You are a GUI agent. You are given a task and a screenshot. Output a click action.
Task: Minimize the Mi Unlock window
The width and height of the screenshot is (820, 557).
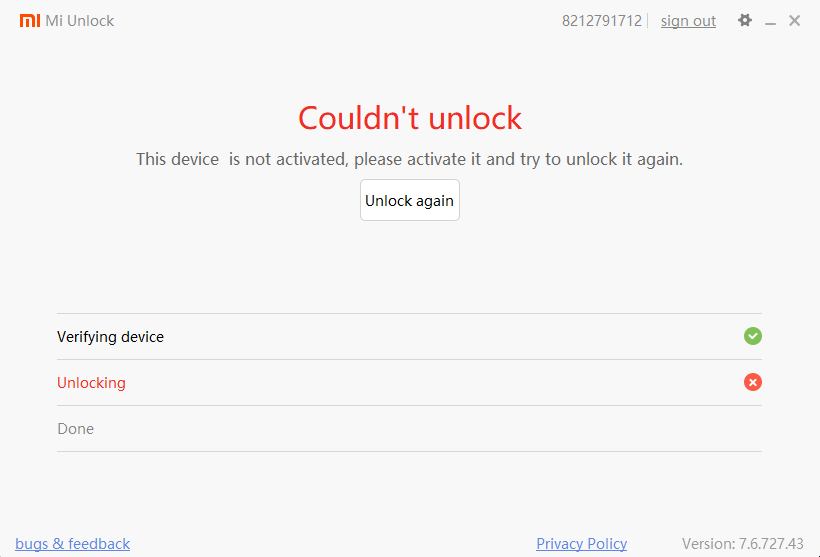[770, 23]
